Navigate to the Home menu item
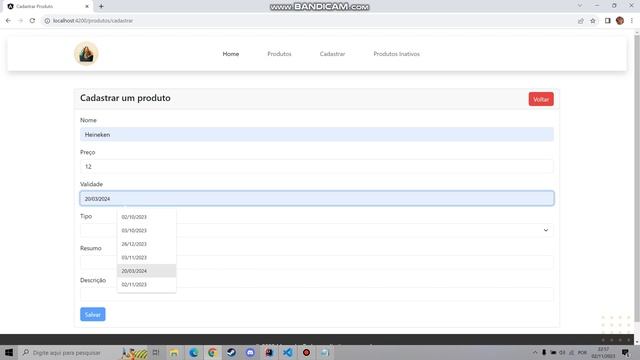The image size is (640, 360). (231, 54)
